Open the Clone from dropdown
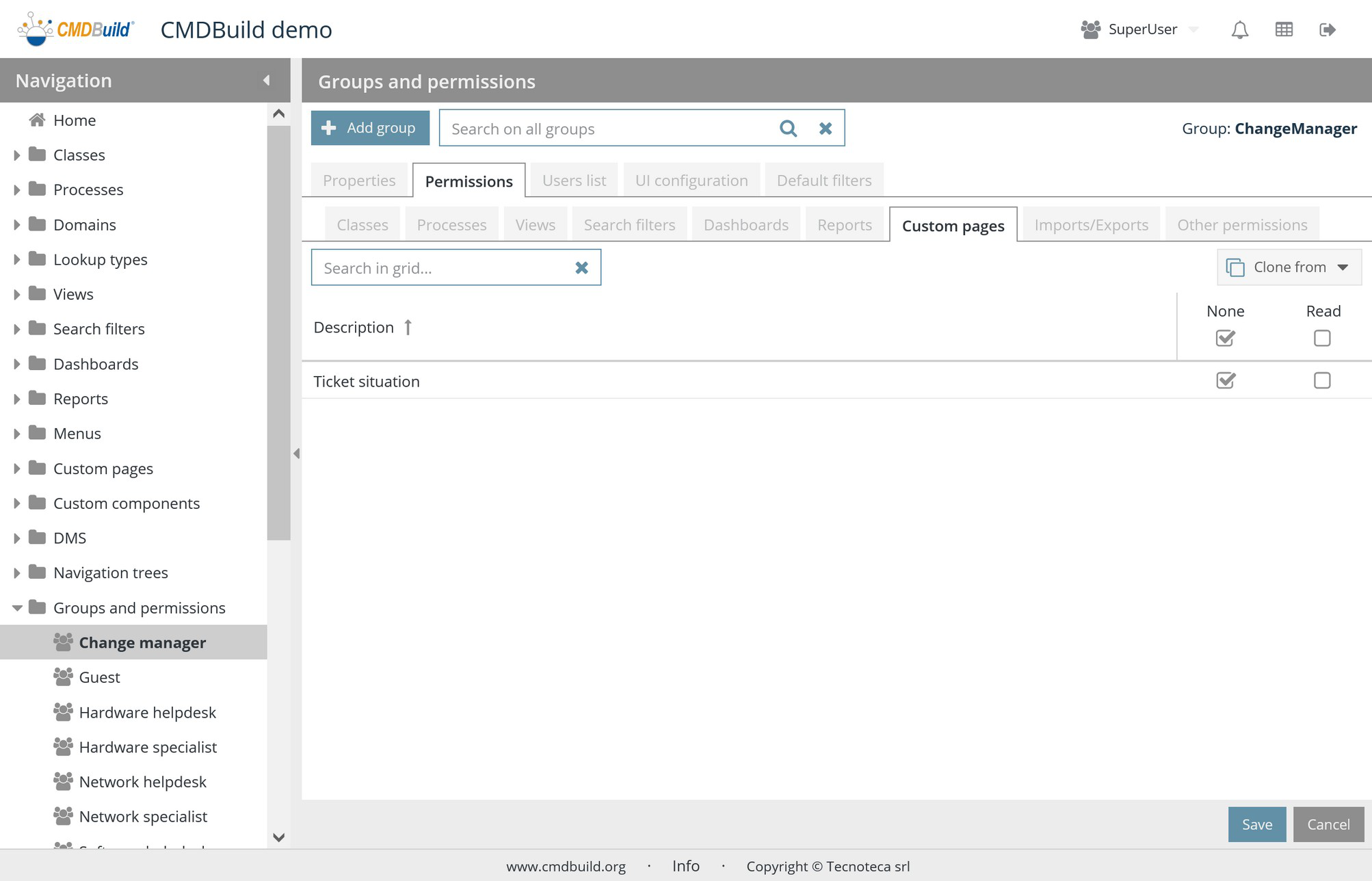 coord(1289,267)
